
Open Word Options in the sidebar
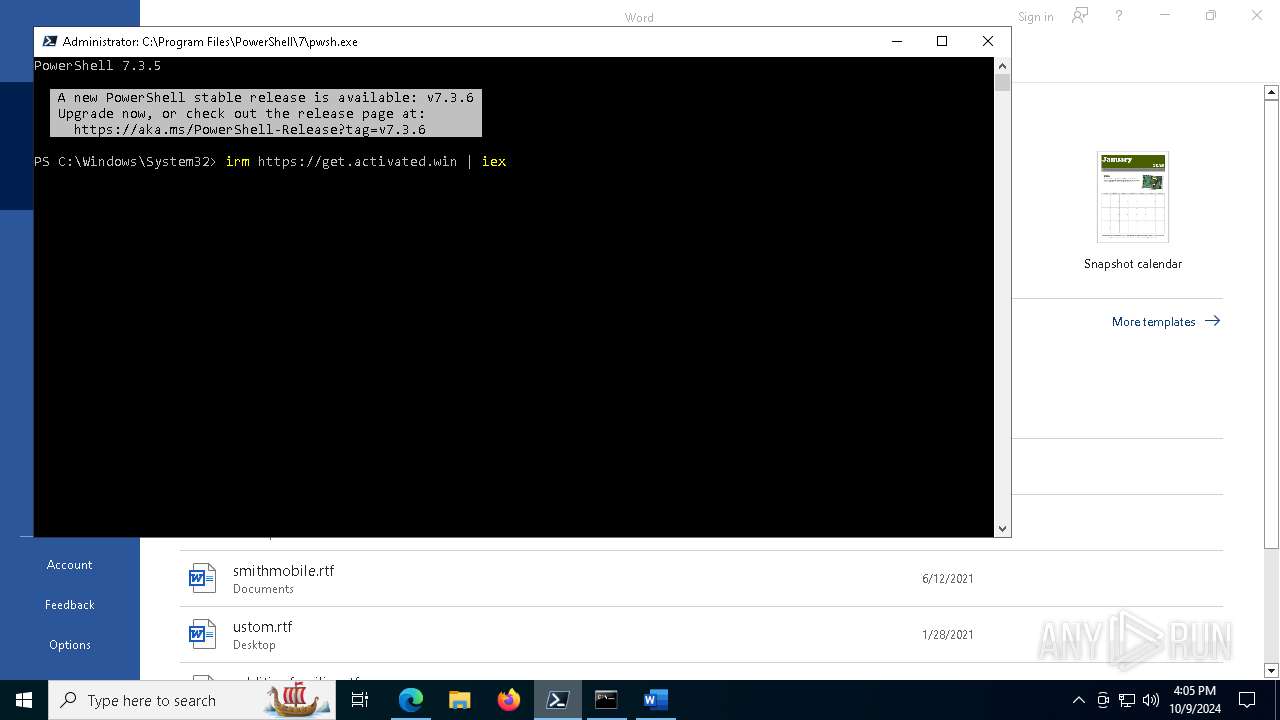coord(69,645)
